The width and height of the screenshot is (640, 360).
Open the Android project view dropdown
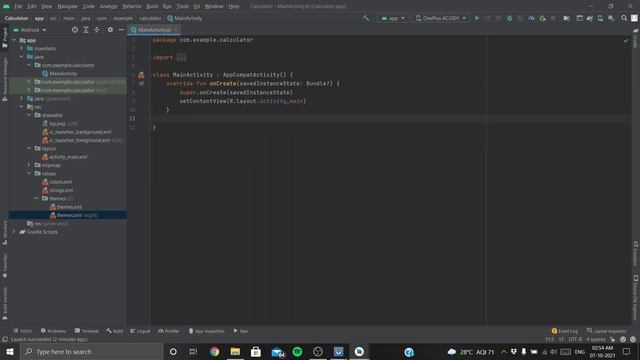click(30, 30)
